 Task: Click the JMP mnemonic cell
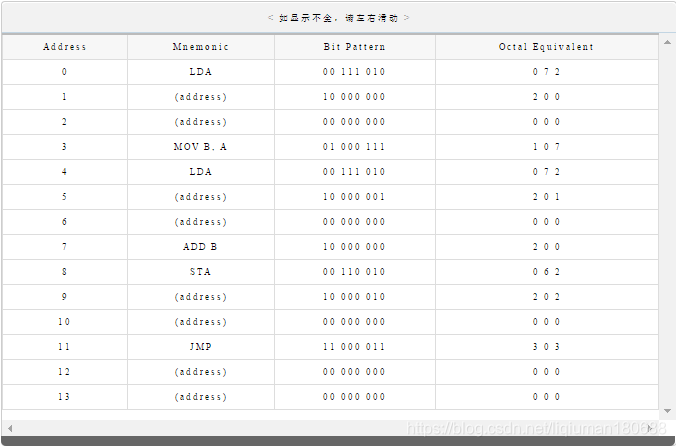coord(201,347)
